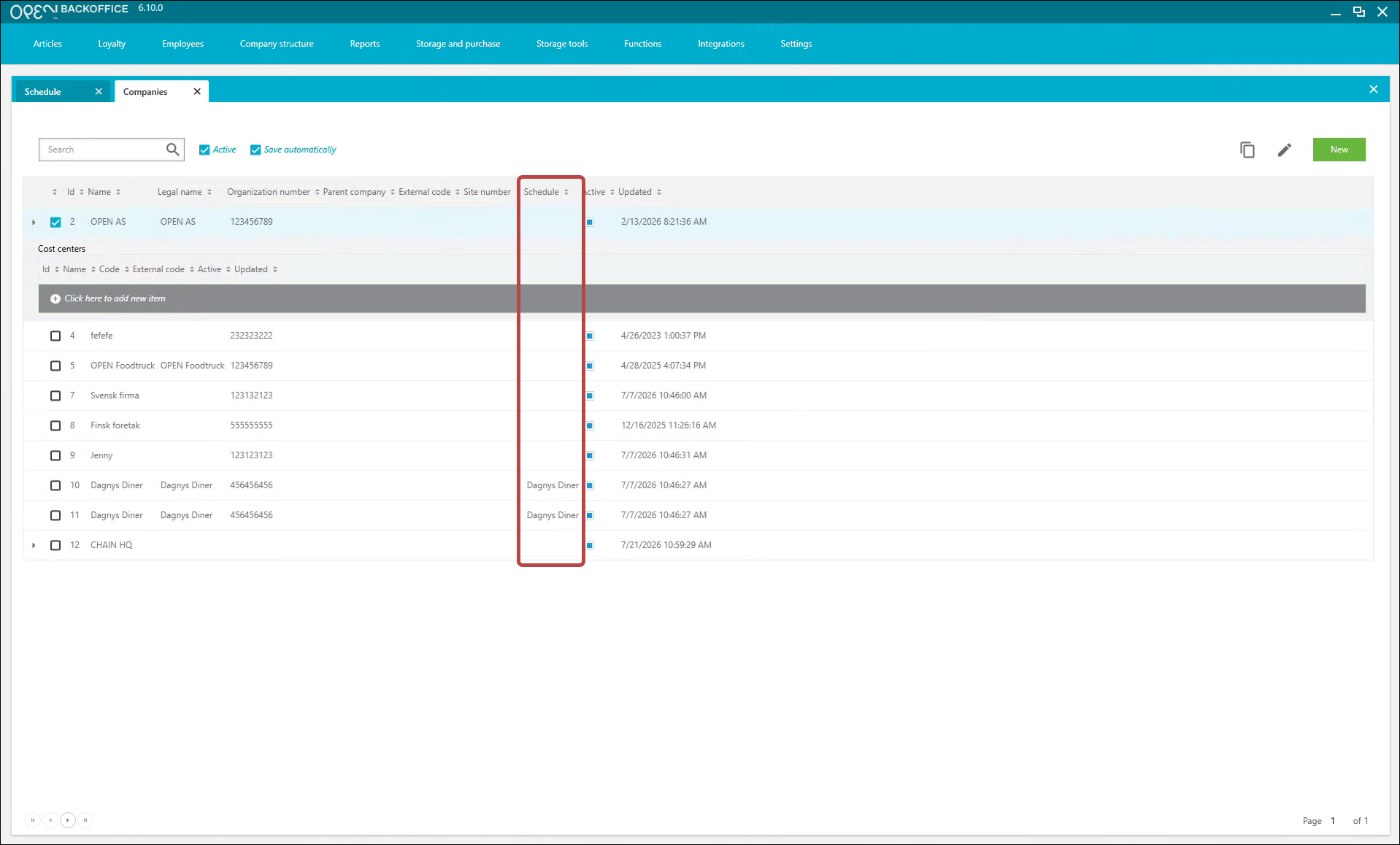Close the Companies tab
The height and width of the screenshot is (845, 1400).
click(197, 91)
